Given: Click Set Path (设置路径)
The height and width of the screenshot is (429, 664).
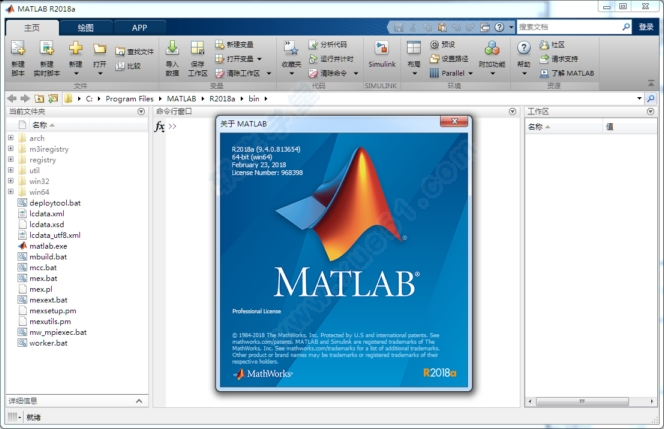Looking at the screenshot, I should pyautogui.click(x=449, y=59).
